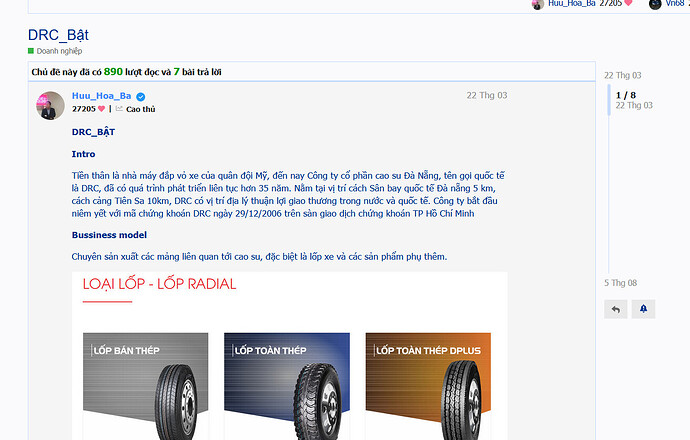Click the LOẠI LỐP - LỐP RADIAL image heading
The height and width of the screenshot is (440, 690).
click(x=159, y=284)
